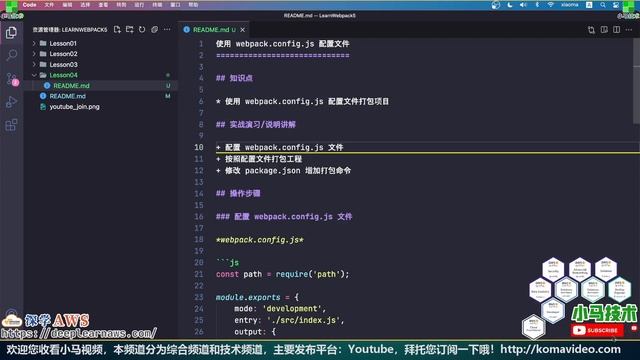Click the '```js' code fence line
640x360 pixels.
pos(228,263)
